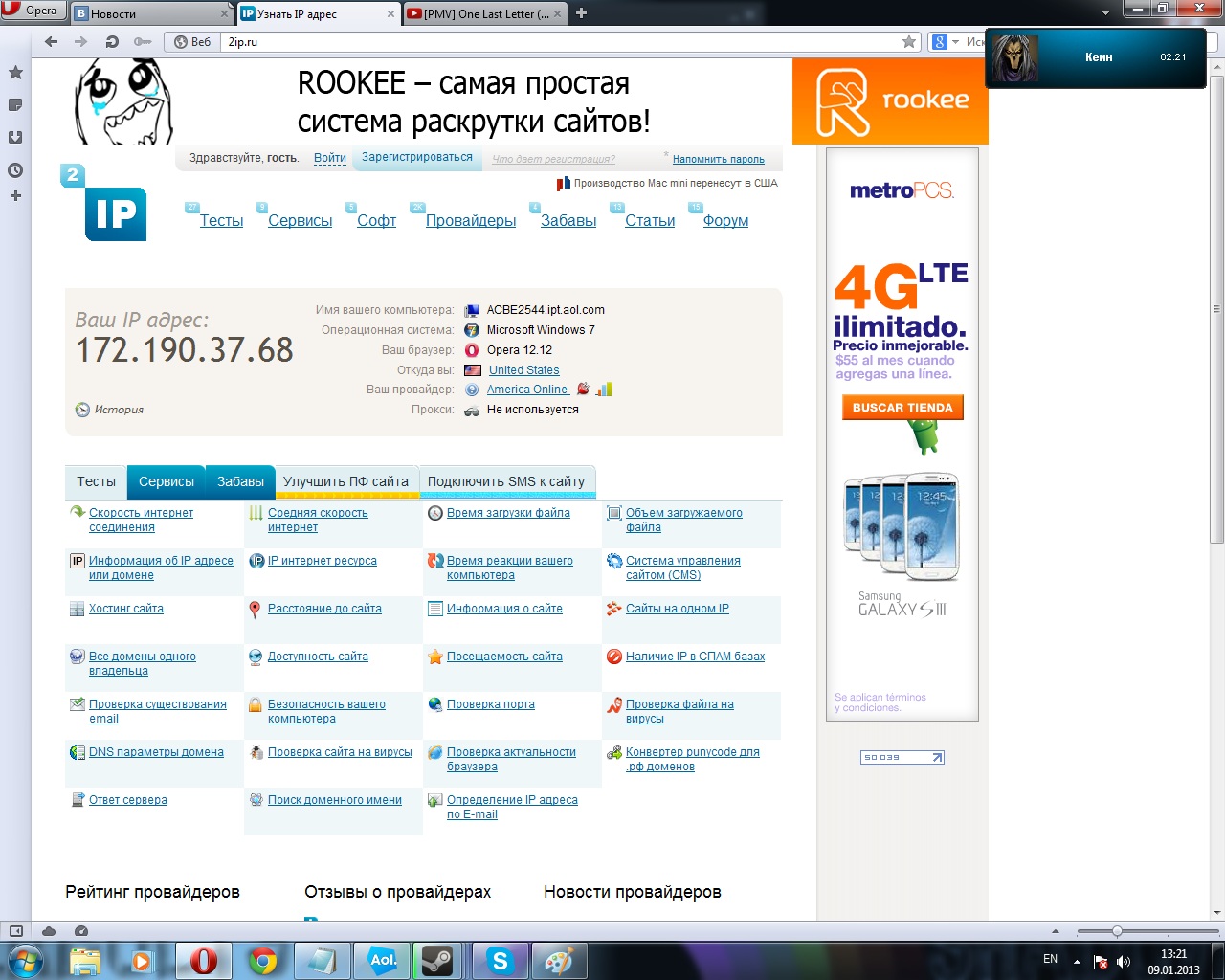1225x980 pixels.
Task: Toggle panels button in the status bar
Action: 16,931
